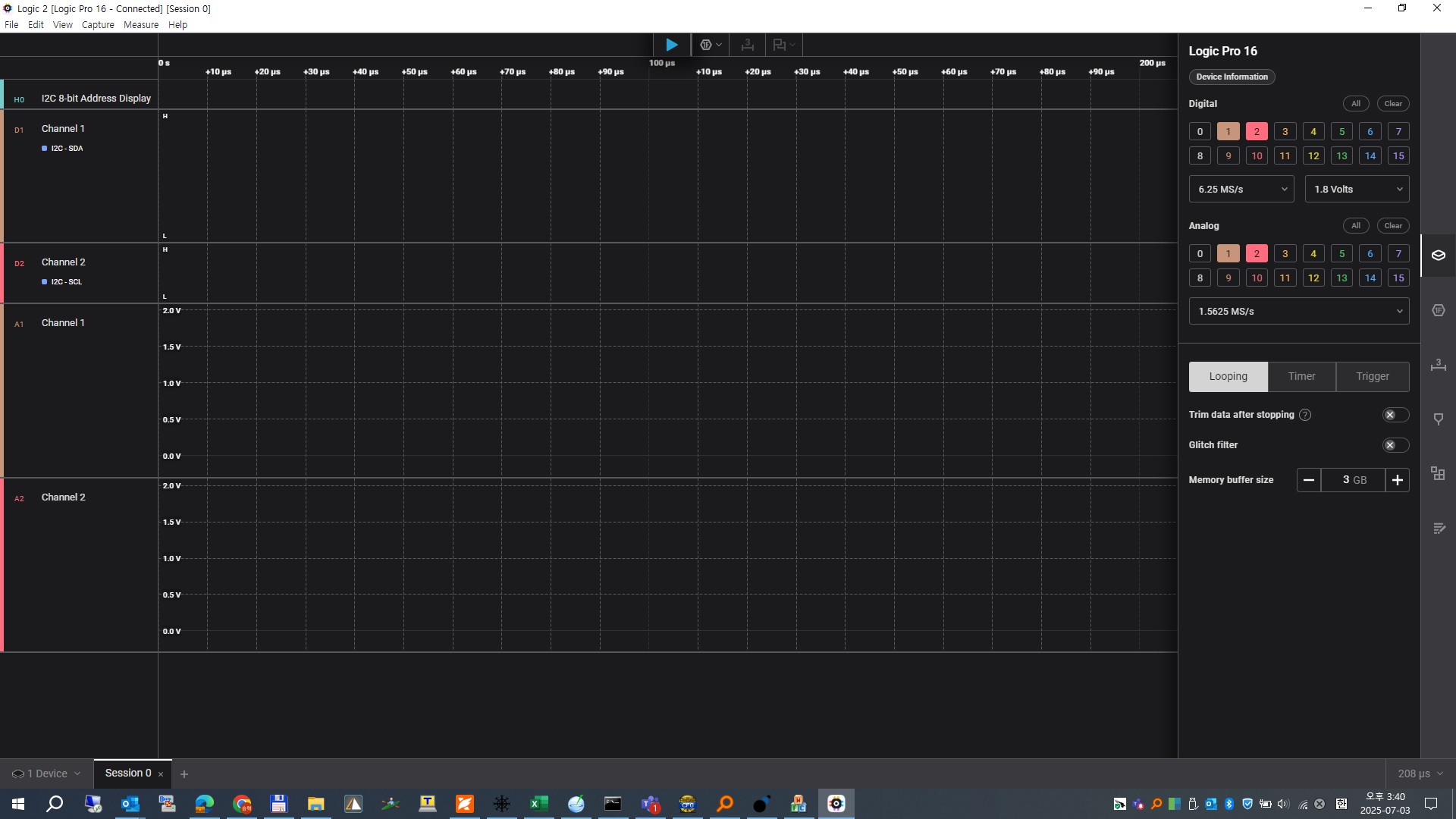1456x819 pixels.
Task: Open the Notes sidebar icon
Action: (1438, 529)
